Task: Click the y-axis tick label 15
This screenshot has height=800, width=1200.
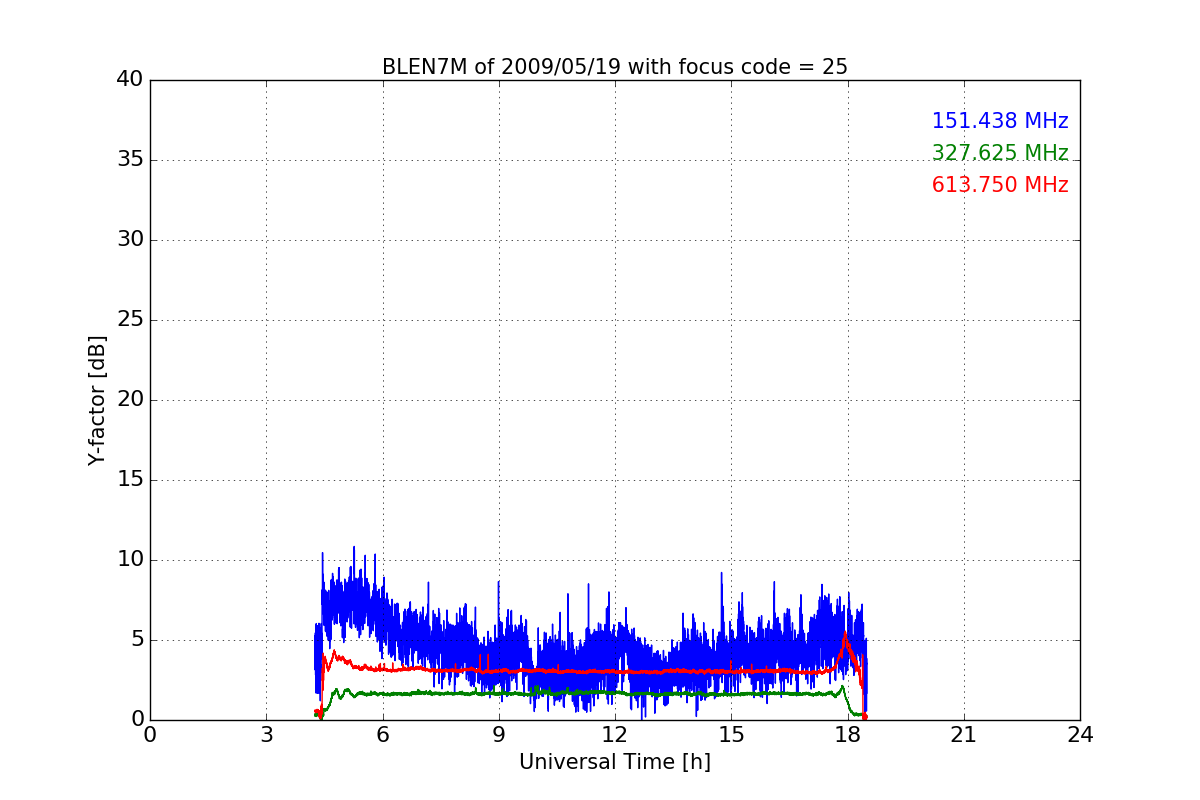Action: coord(130,480)
